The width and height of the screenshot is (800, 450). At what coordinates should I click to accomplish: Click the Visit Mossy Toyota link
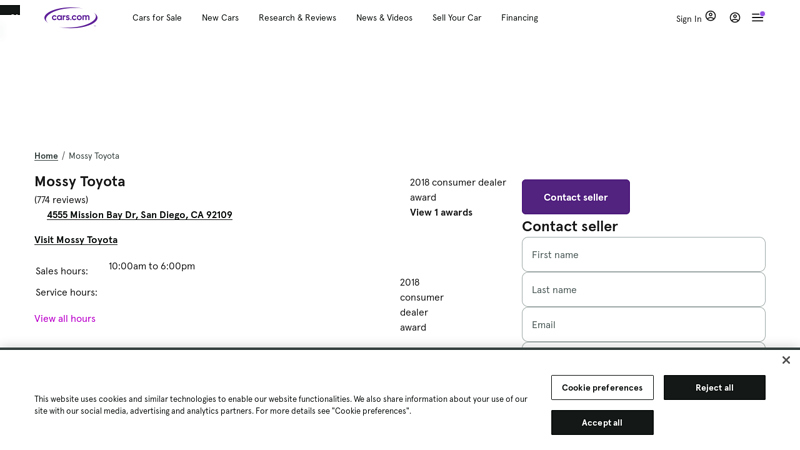(x=76, y=240)
